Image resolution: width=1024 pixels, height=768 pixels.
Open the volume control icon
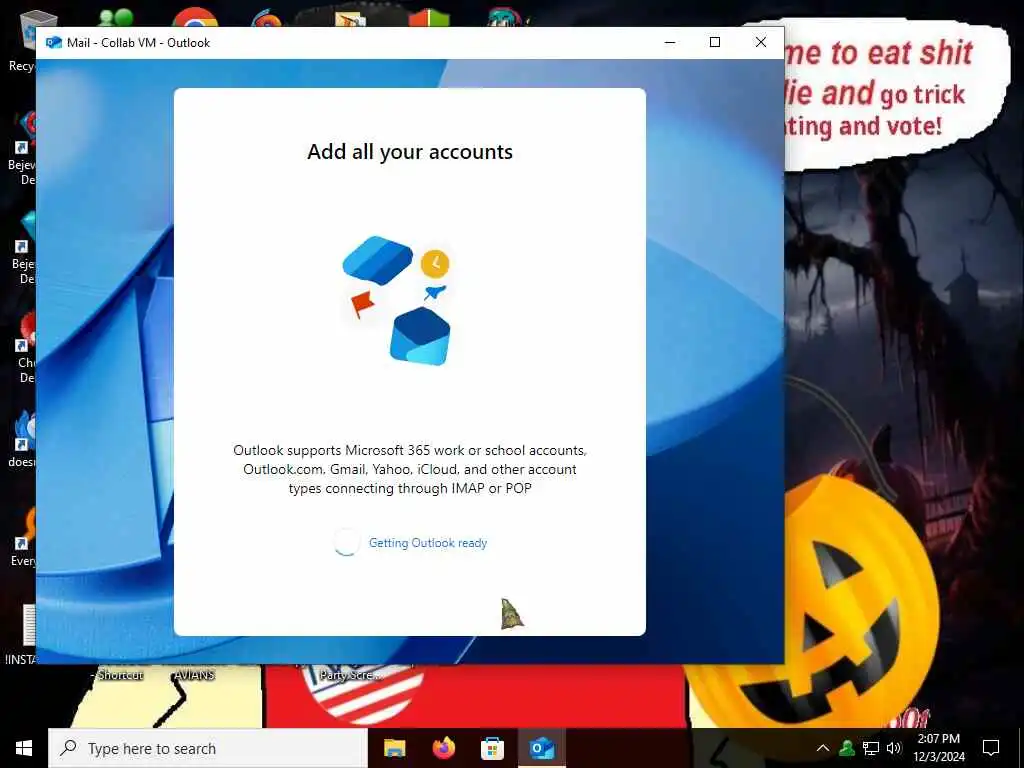[894, 748]
